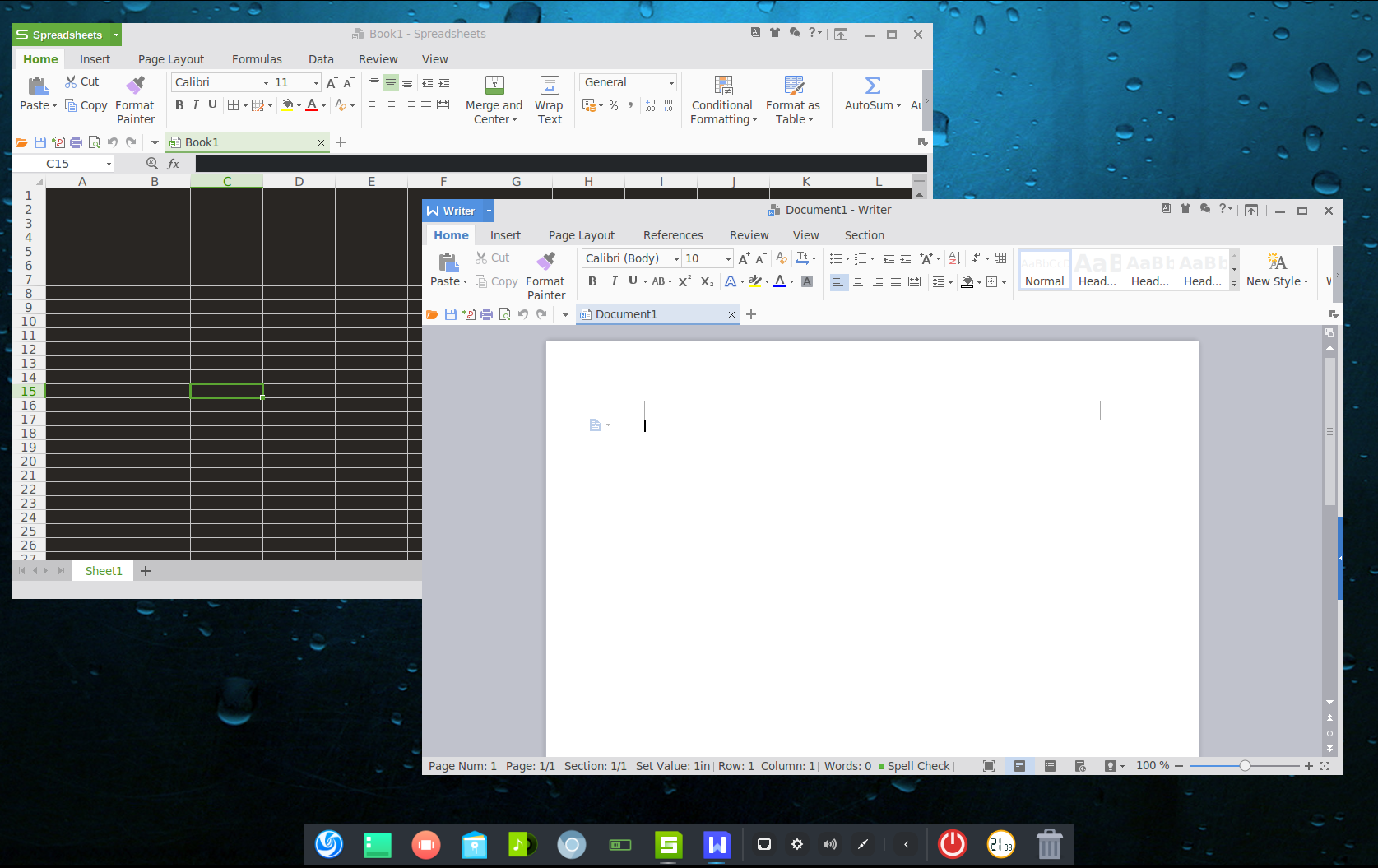Apply superscript in Writer toolbar

684,281
